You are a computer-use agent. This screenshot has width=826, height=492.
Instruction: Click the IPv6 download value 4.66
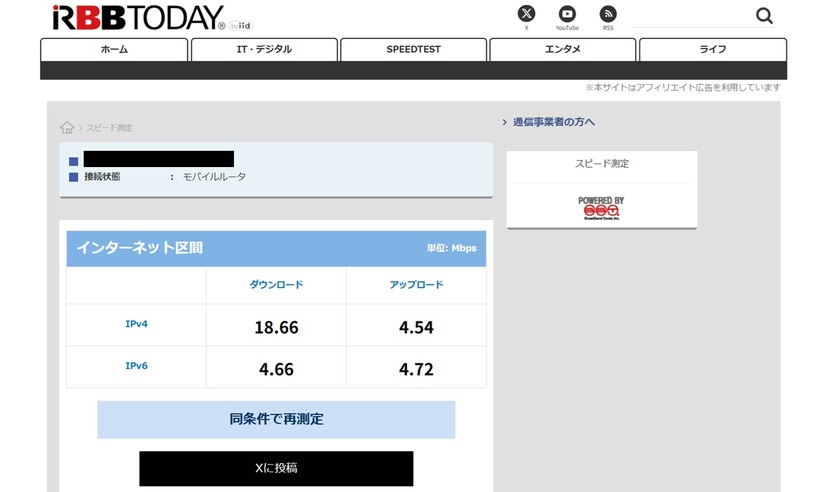tap(276, 369)
